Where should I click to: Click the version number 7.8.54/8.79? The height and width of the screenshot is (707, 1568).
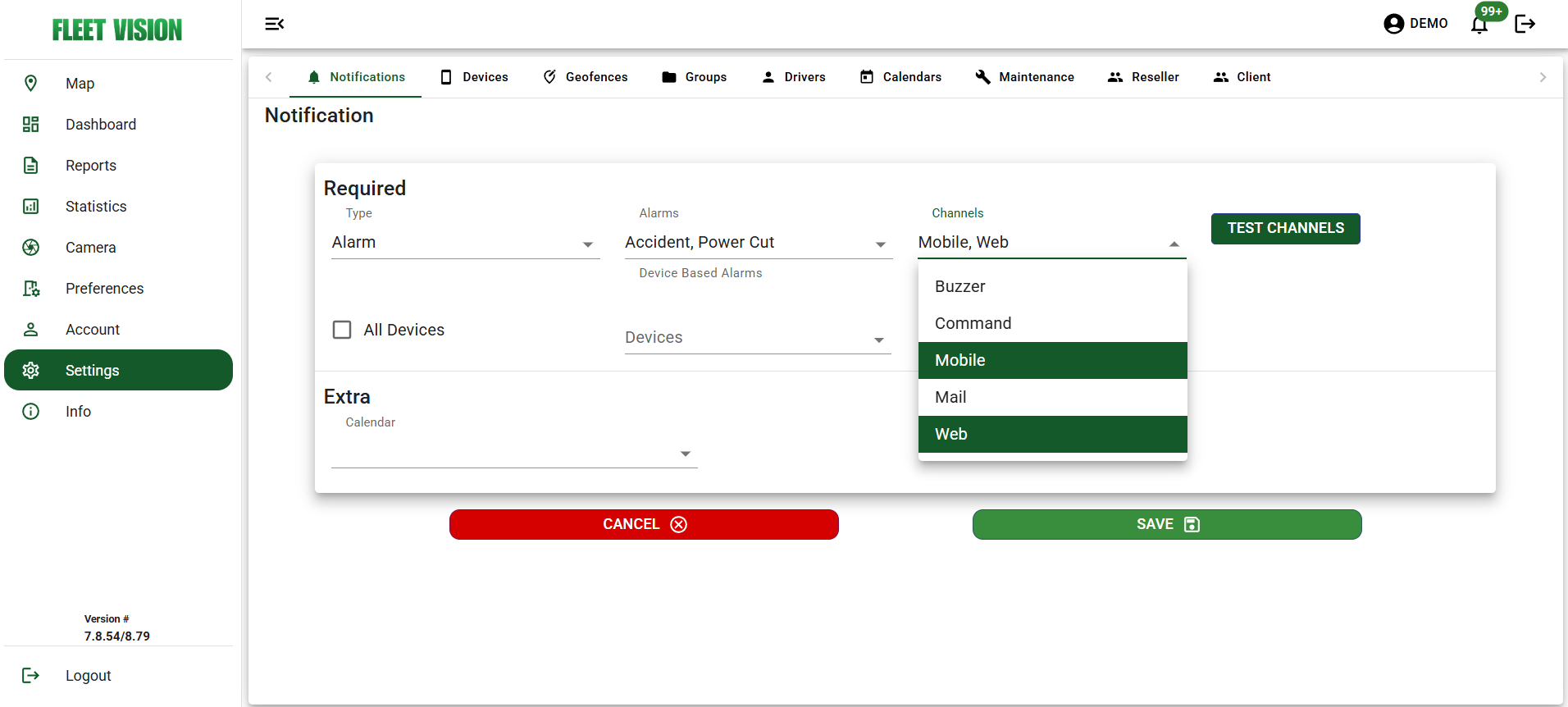tap(117, 636)
